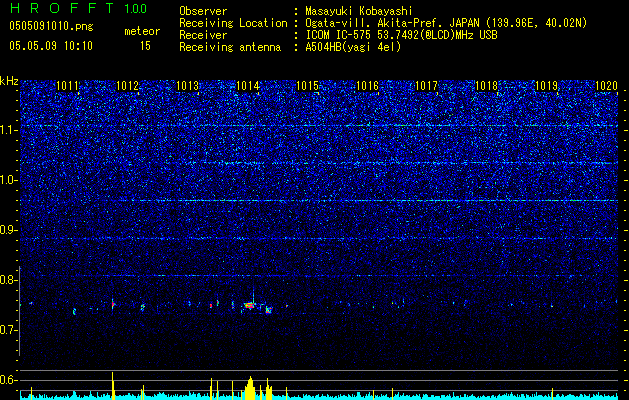Click the kHz axis unit label

9,81
